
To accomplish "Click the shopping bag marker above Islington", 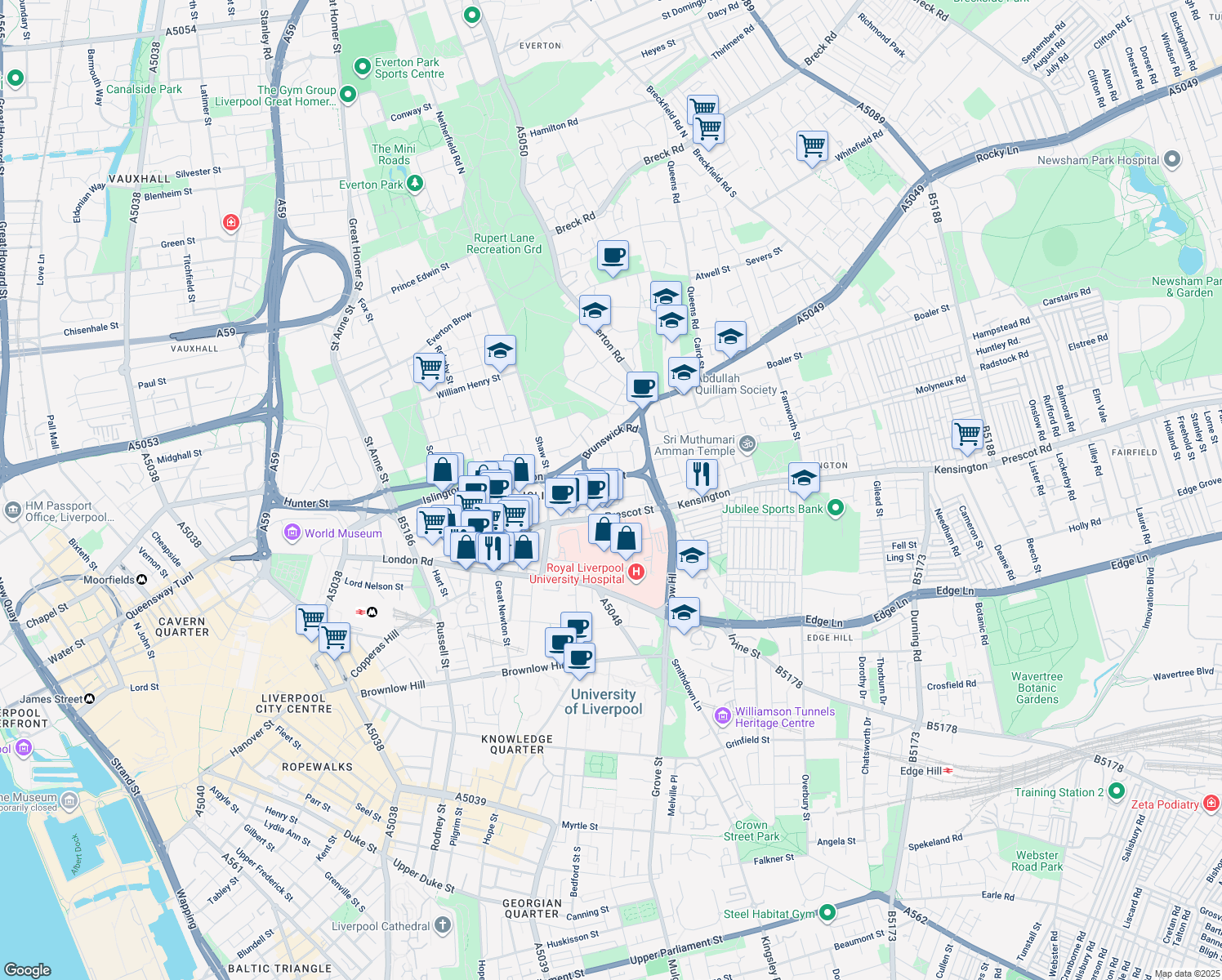I will click(442, 471).
